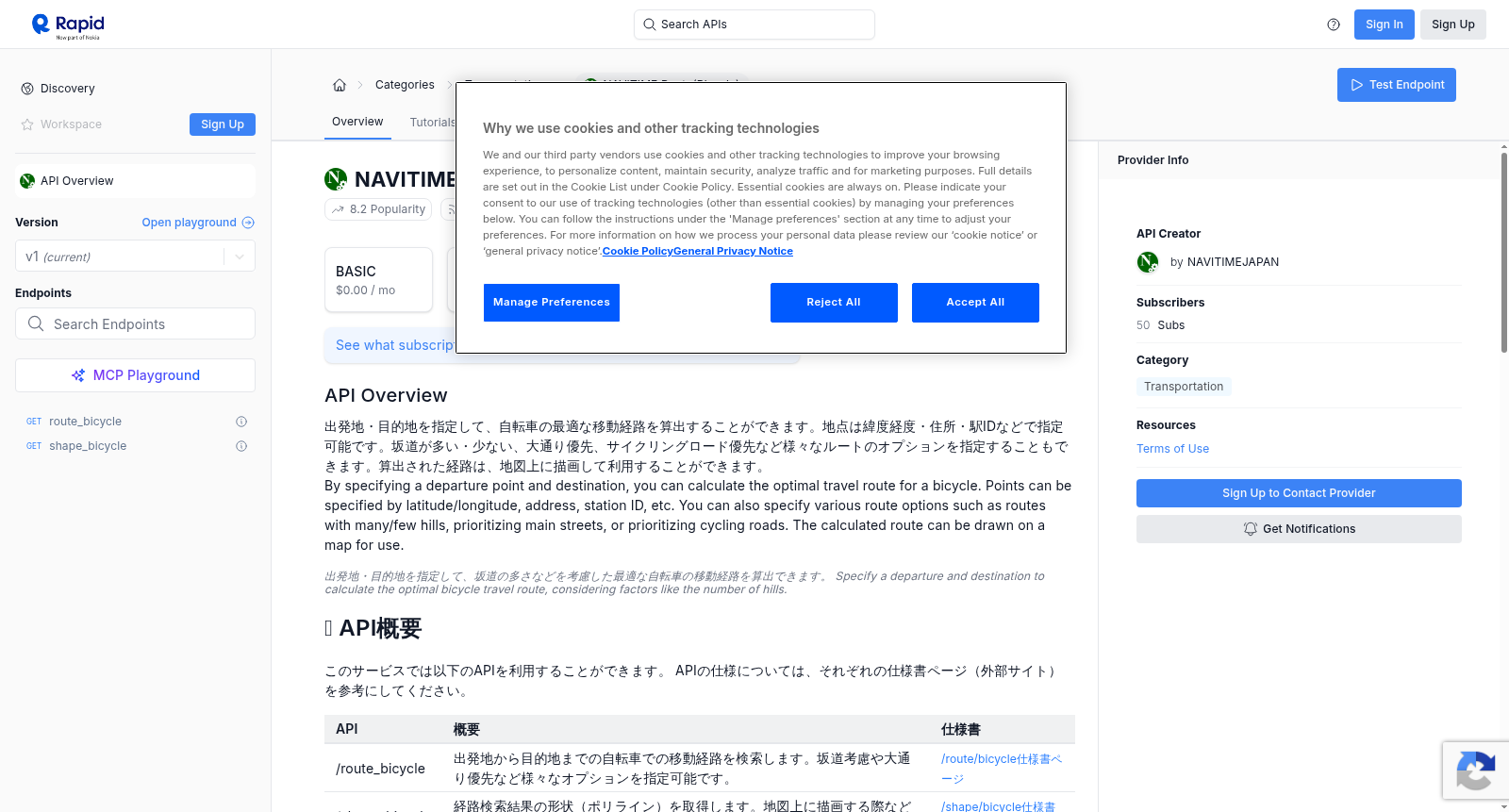Click the Open playground link
The height and width of the screenshot is (812, 1509).
point(198,223)
